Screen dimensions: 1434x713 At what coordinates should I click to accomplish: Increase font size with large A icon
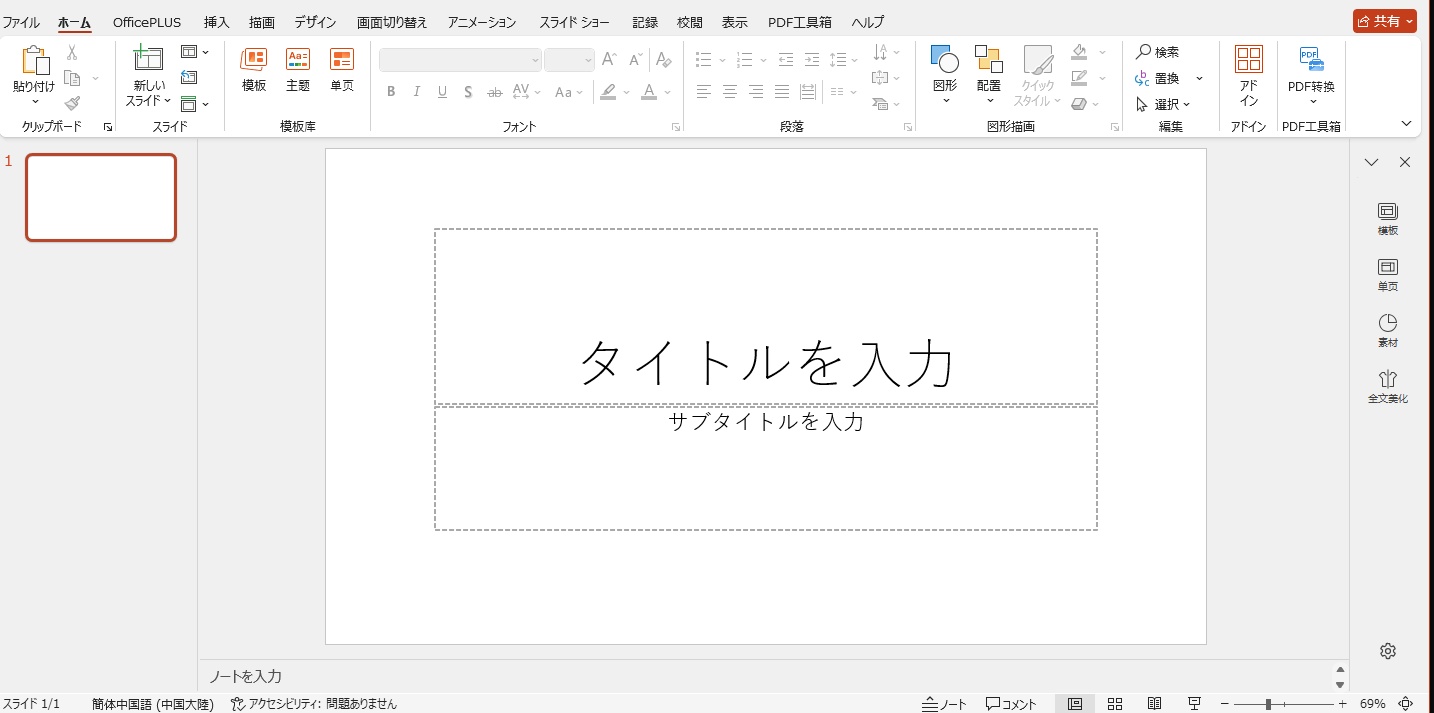point(609,60)
